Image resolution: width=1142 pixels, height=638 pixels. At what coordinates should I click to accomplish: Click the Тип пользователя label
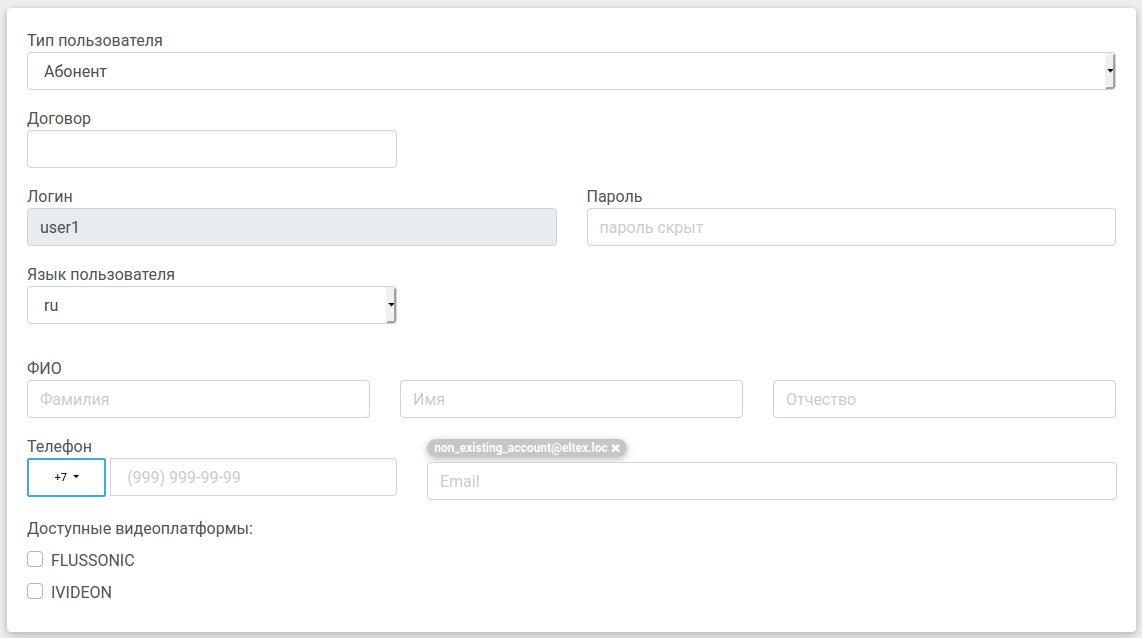(95, 41)
